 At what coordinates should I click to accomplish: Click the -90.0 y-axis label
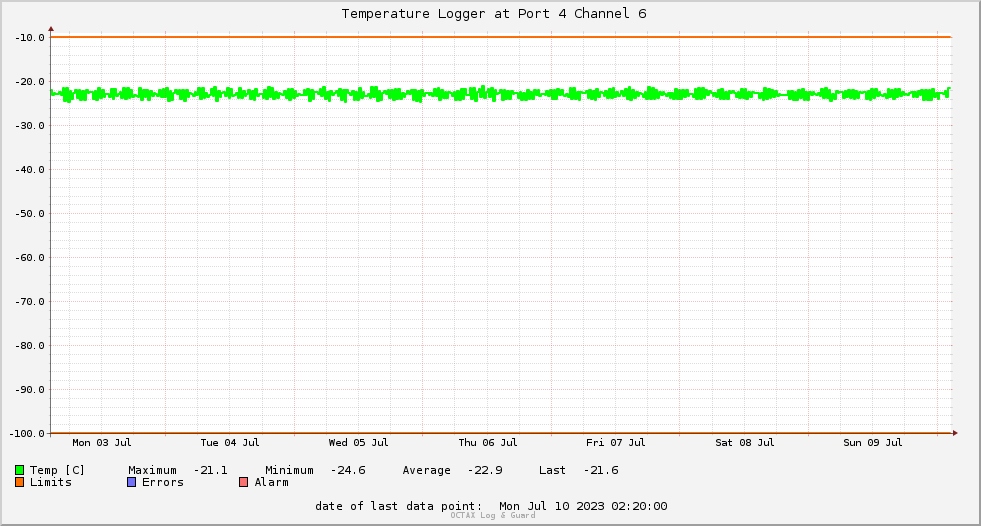coord(30,390)
